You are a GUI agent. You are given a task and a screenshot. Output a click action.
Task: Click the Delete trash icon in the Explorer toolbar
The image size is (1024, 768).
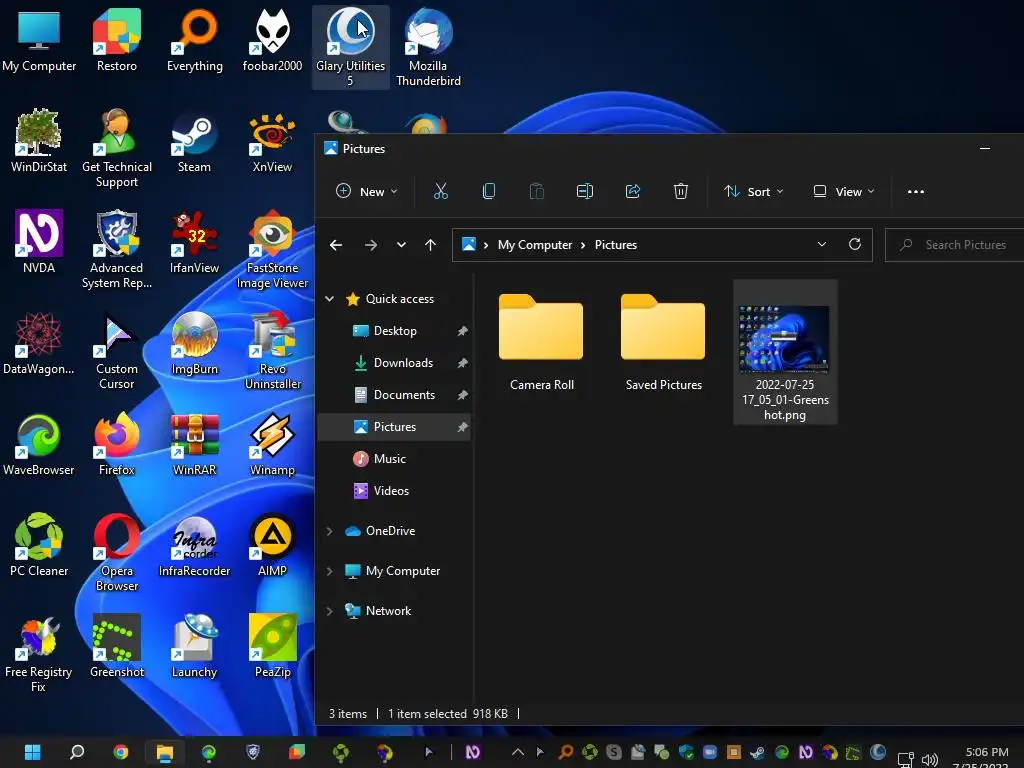[680, 191]
